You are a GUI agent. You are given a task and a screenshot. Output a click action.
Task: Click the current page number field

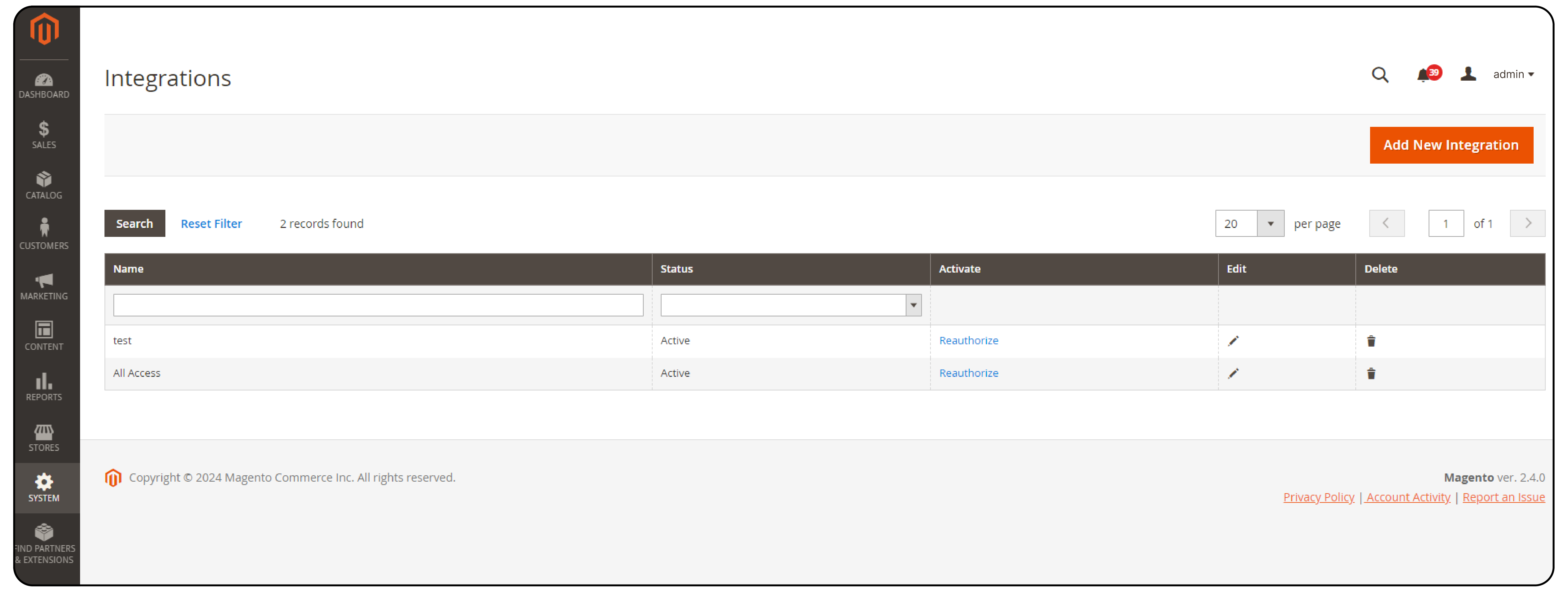pos(1446,223)
